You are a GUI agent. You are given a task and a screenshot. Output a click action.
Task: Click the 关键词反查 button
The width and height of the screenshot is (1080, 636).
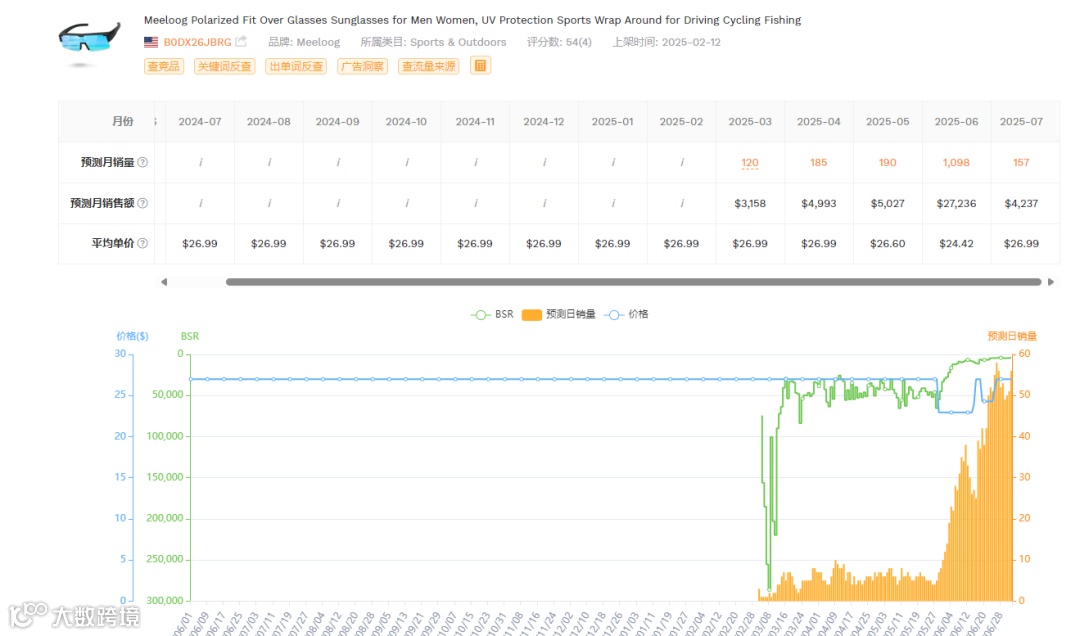(225, 66)
